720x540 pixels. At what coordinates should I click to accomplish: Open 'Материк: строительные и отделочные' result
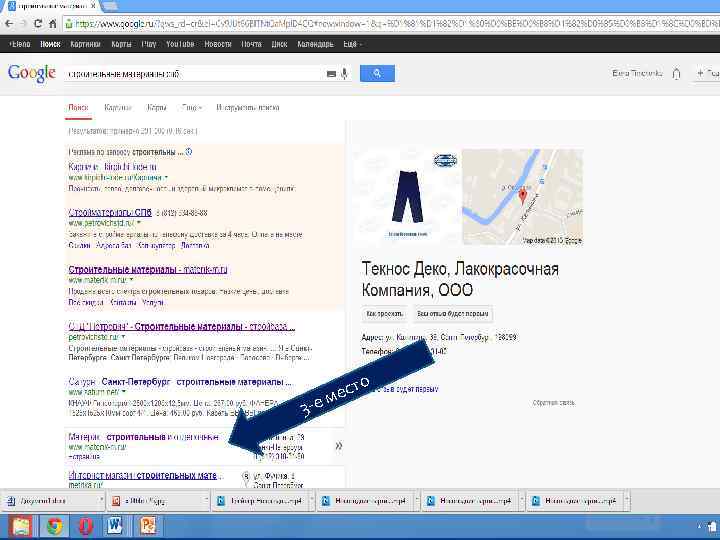(x=144, y=437)
